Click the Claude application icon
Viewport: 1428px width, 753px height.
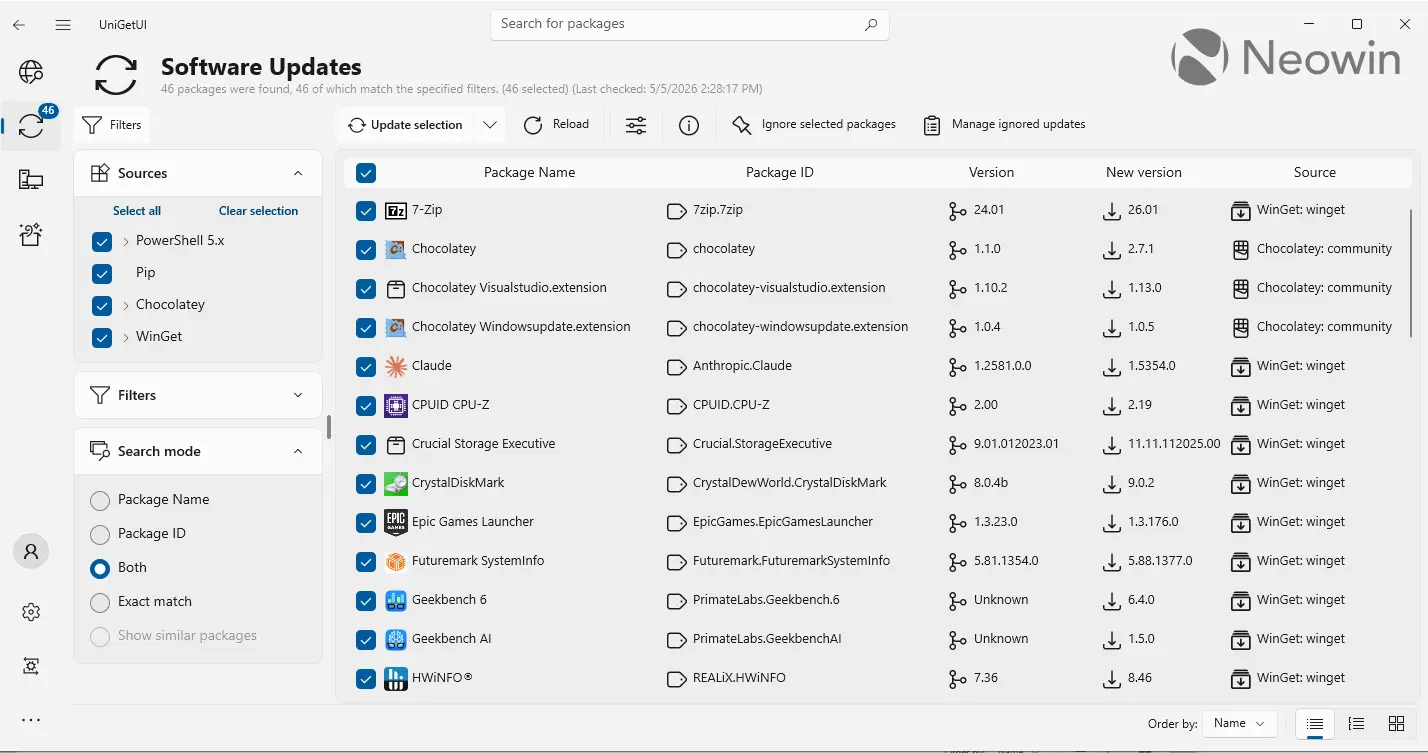(x=396, y=366)
